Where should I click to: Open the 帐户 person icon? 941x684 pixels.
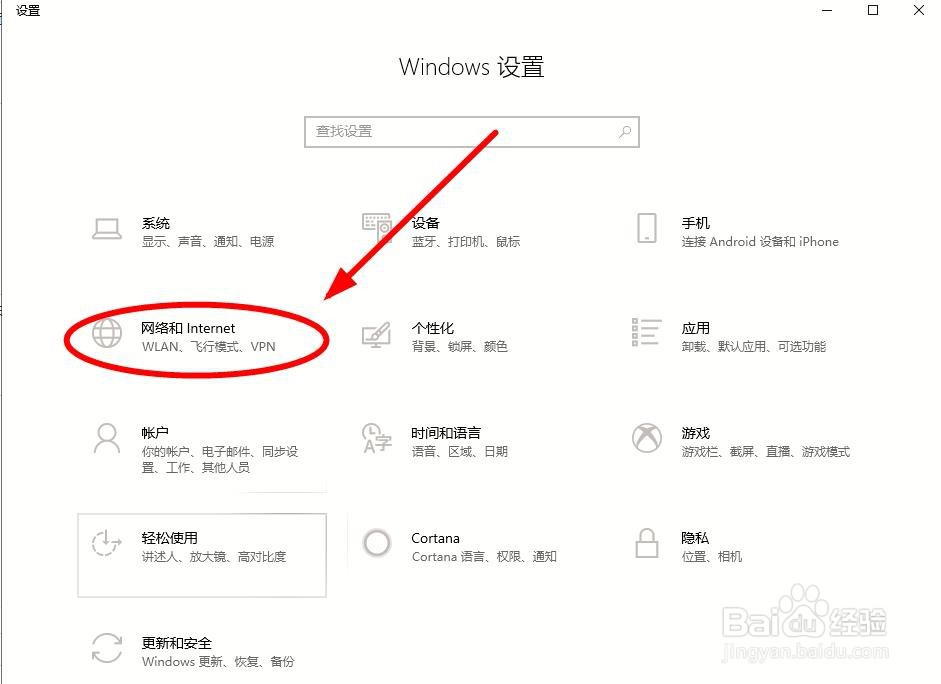pos(107,439)
